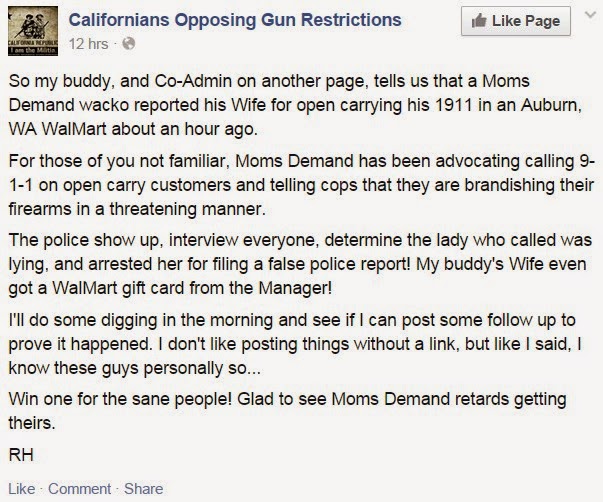Click the Californians Opposing Gun Restrictions avatar
This screenshot has height=502, width=603.
coord(32,31)
